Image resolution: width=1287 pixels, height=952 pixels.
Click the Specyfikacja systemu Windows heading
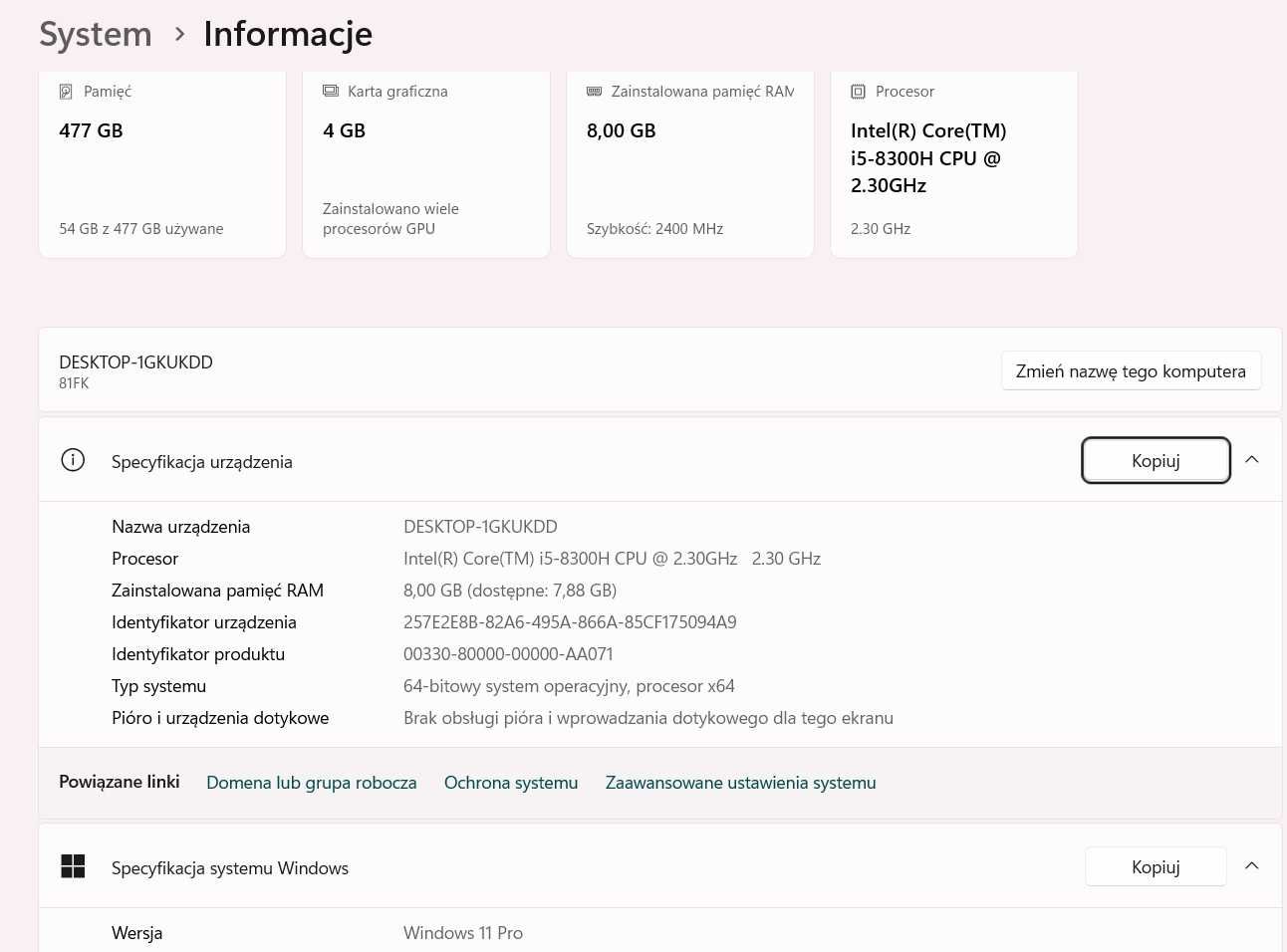pos(230,868)
